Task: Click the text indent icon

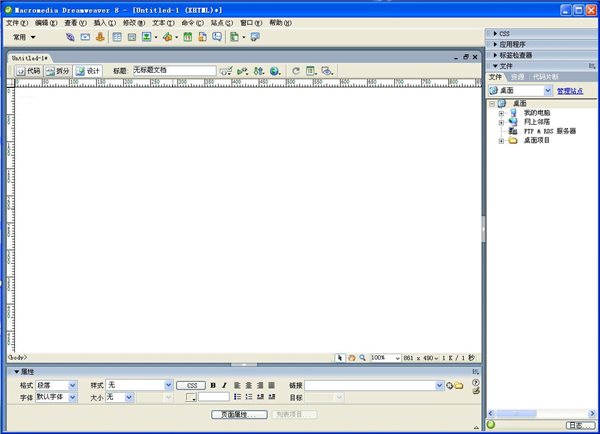Action: click(x=272, y=397)
